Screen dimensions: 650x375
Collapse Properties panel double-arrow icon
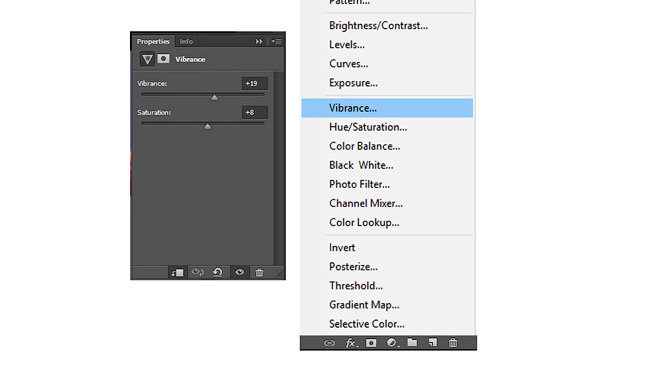(259, 41)
